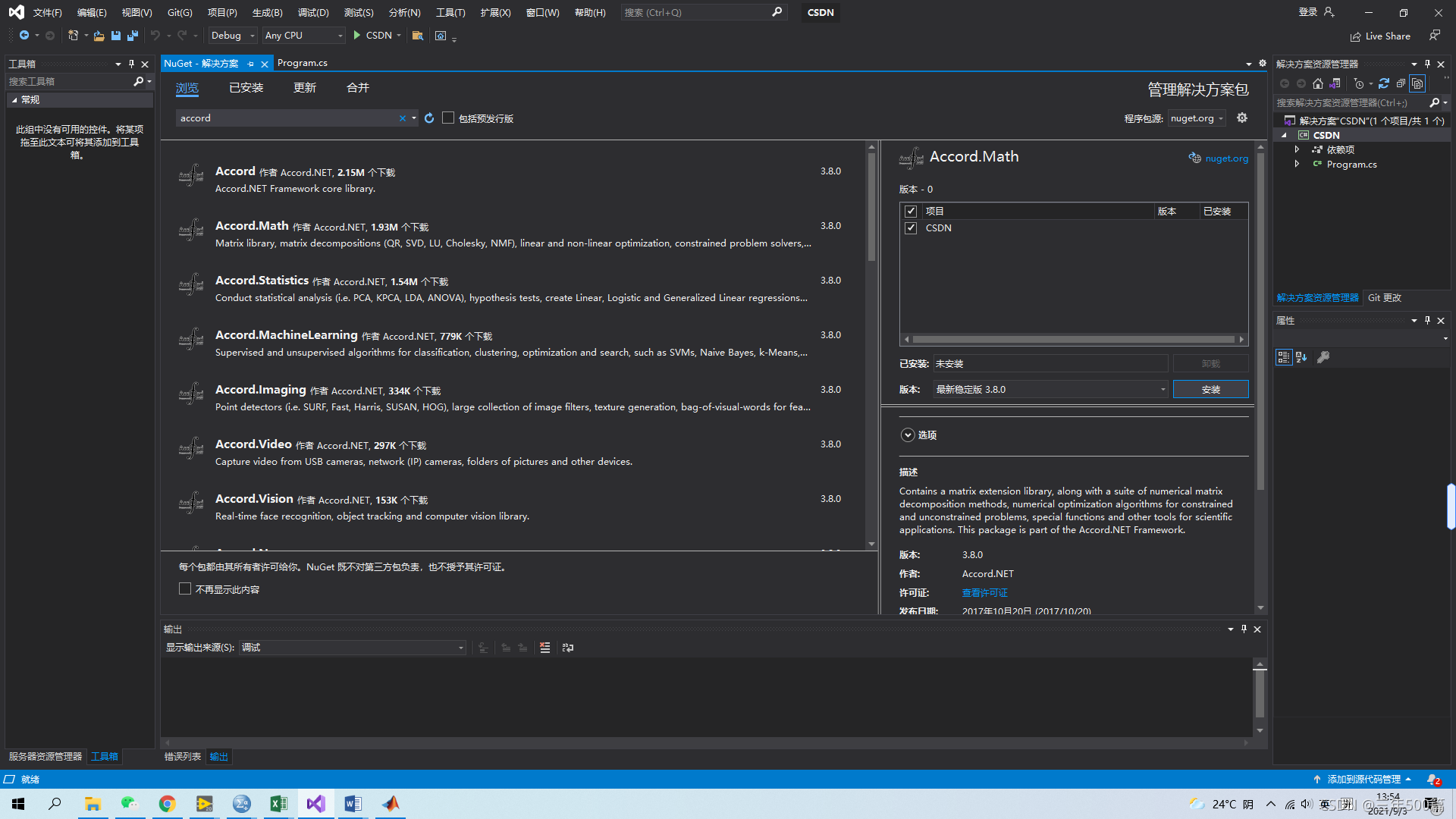Click the settings gear above the NuGet tab

[1263, 64]
